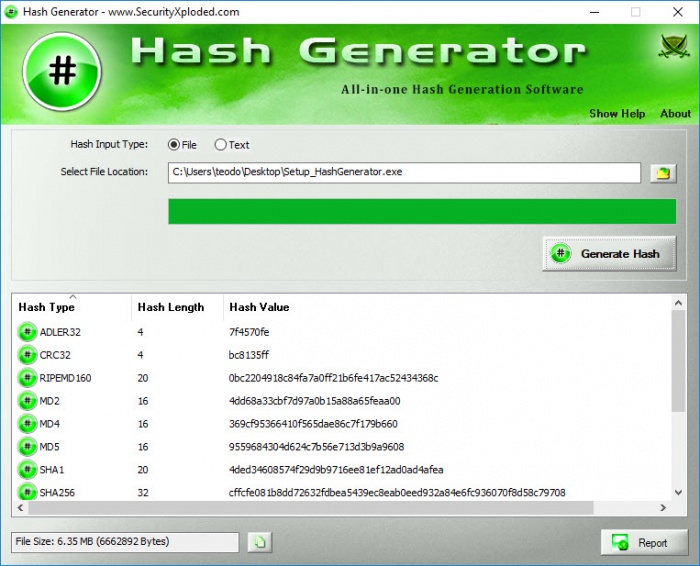Click the vertical scrollbar thumb

tap(679, 361)
